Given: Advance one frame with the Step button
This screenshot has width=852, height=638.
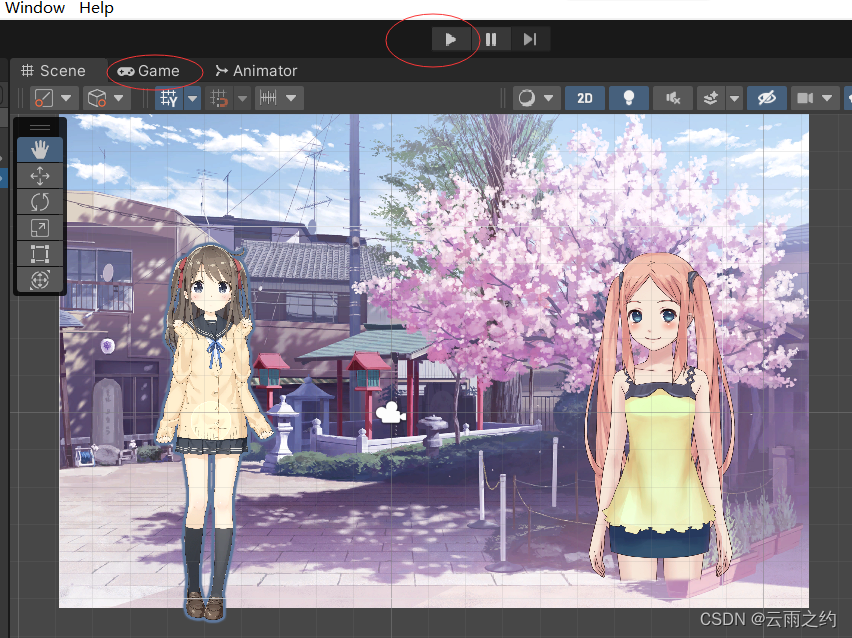Looking at the screenshot, I should [x=530, y=39].
